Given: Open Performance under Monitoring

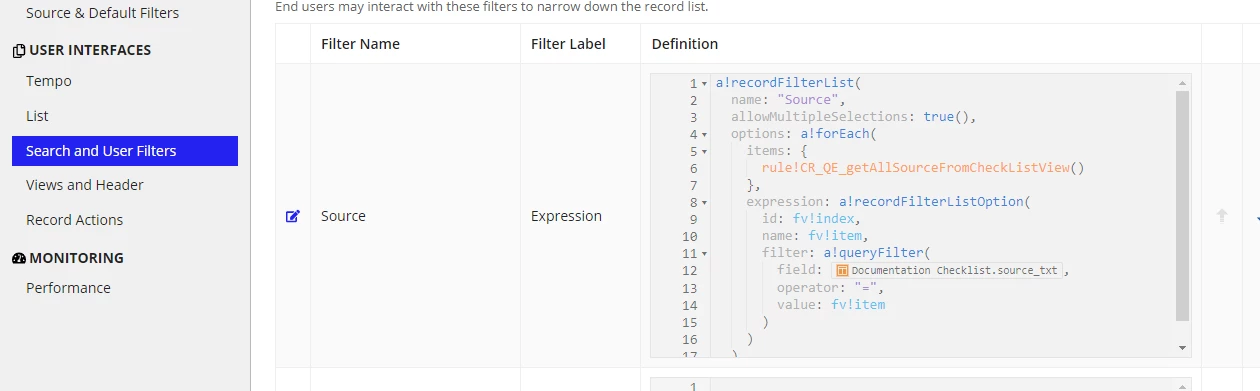Looking at the screenshot, I should 68,288.
